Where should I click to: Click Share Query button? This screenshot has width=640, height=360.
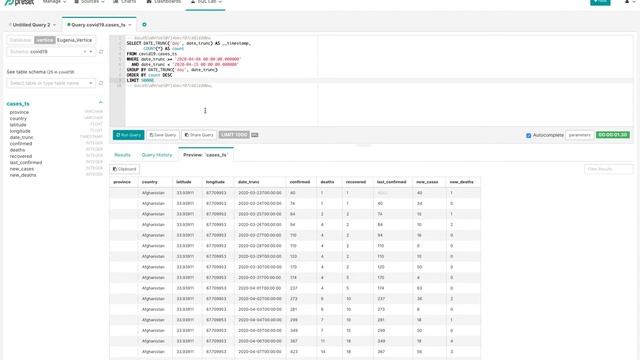199,135
